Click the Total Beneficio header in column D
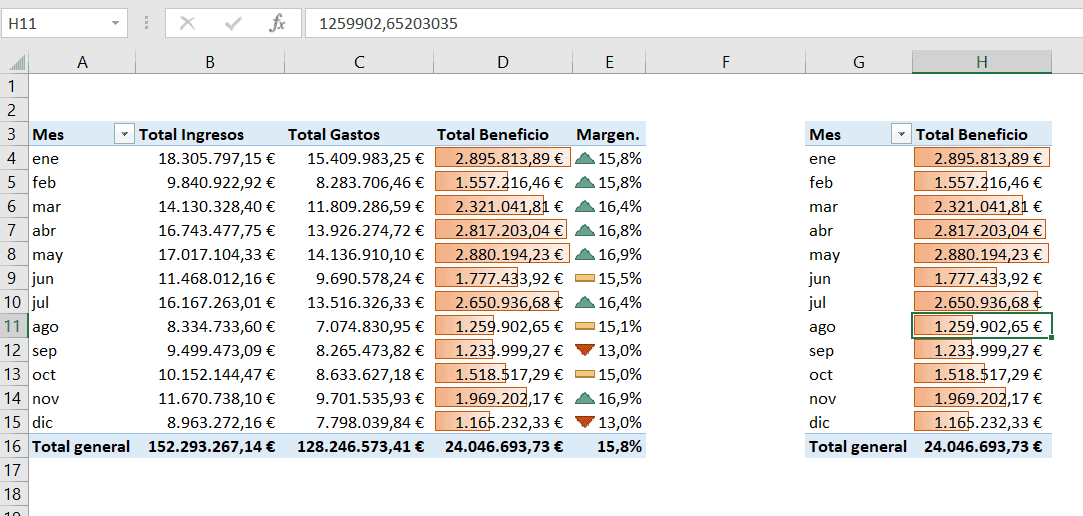 [x=503, y=134]
